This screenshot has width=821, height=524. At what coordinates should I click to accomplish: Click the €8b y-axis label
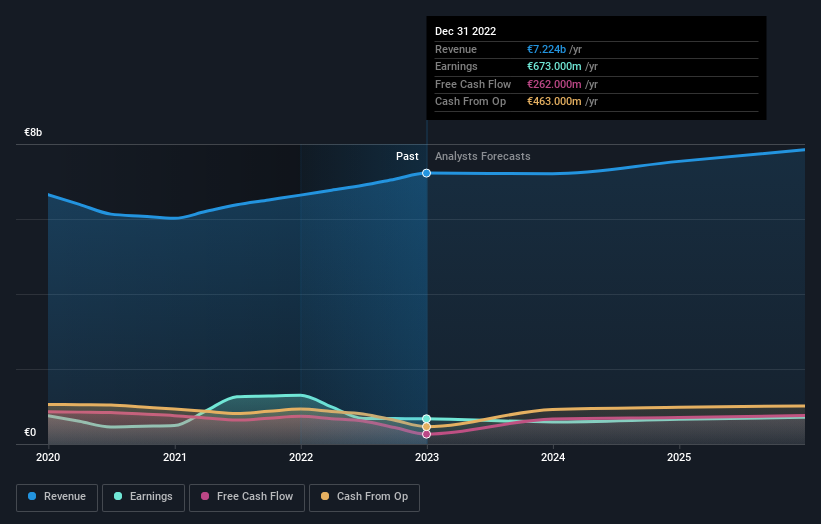click(x=33, y=132)
